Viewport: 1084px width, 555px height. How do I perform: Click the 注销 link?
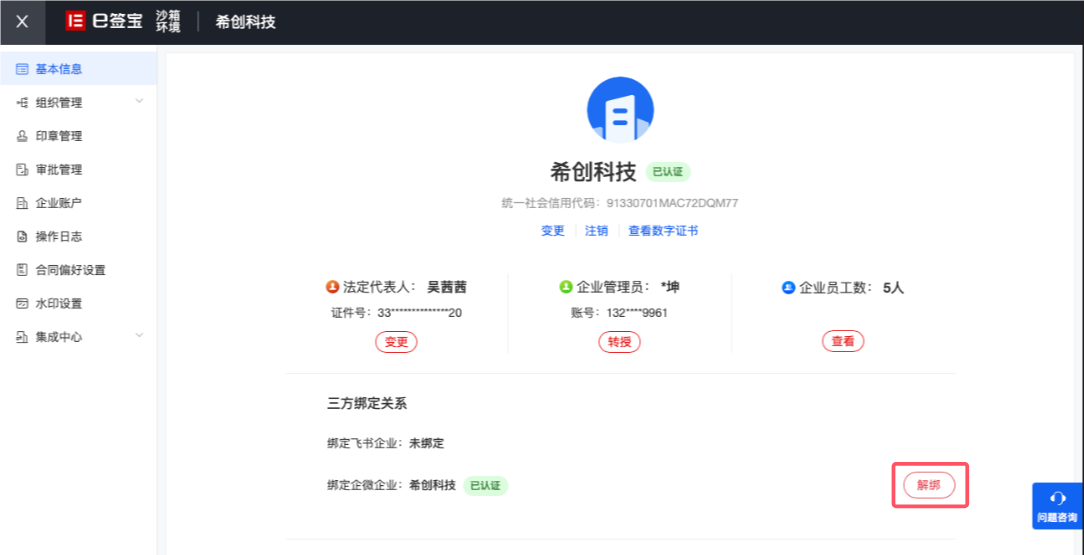pos(597,231)
